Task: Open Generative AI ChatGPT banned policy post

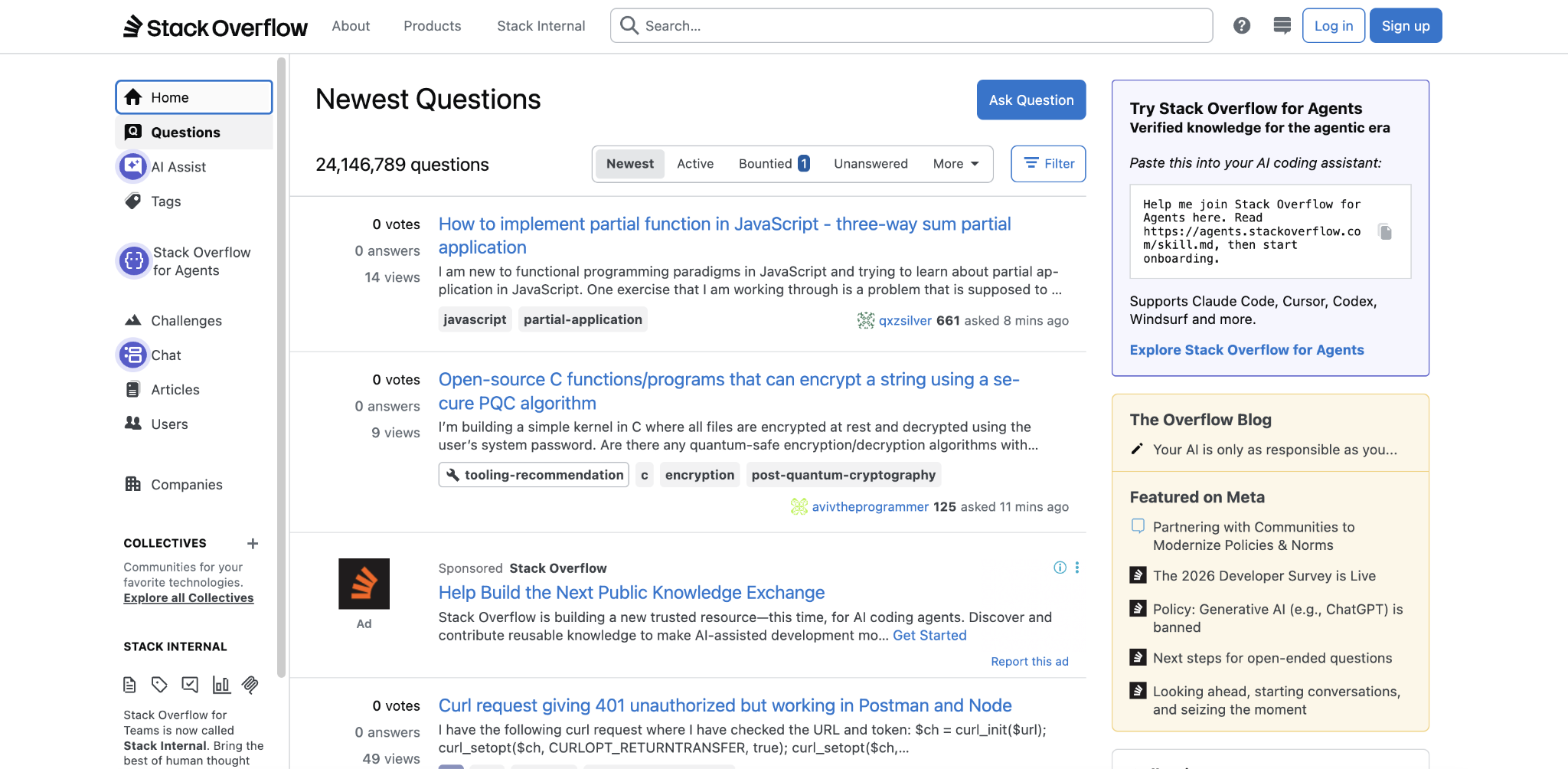Action: click(1278, 618)
